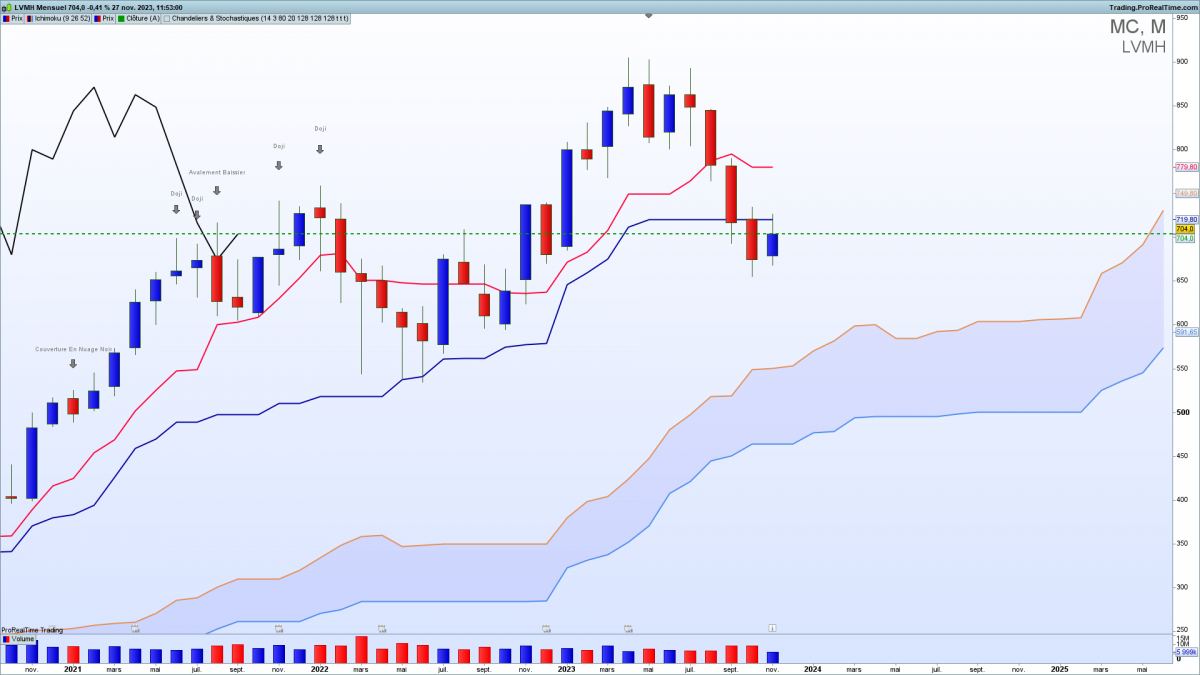Screen dimensions: 1200x675
Task: Click the Trading.ProRealTime.com link
Action: coord(1152,6)
